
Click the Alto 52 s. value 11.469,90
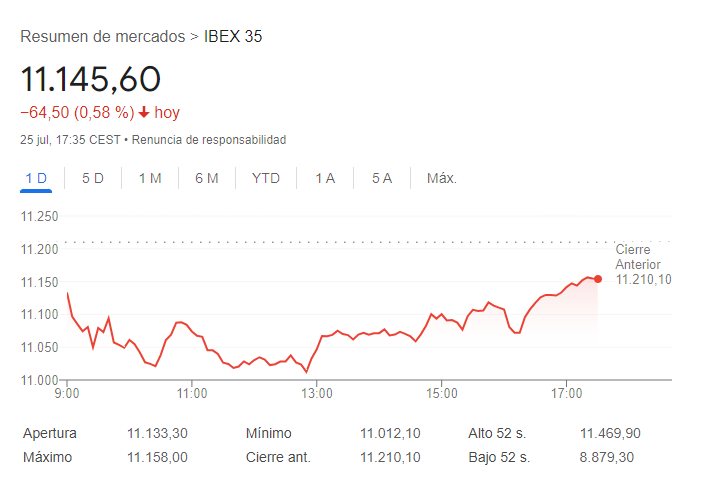[x=610, y=434]
